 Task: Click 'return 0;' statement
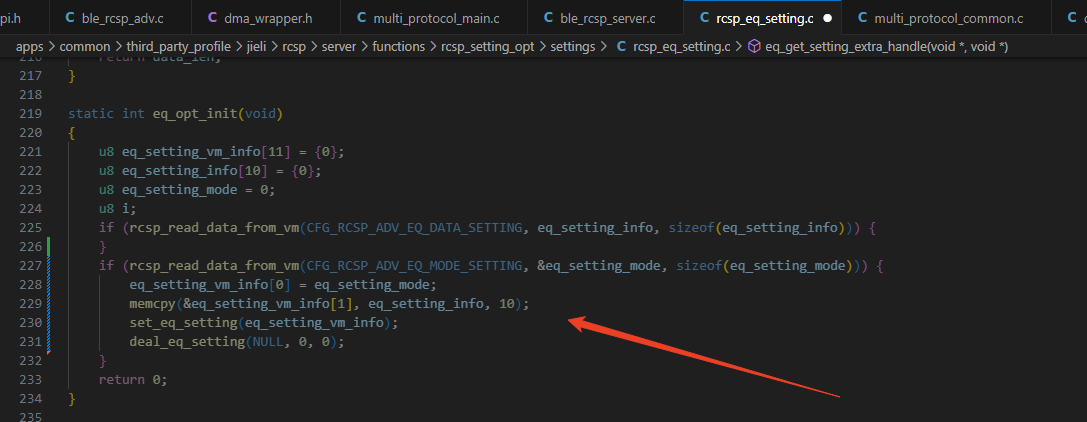133,379
